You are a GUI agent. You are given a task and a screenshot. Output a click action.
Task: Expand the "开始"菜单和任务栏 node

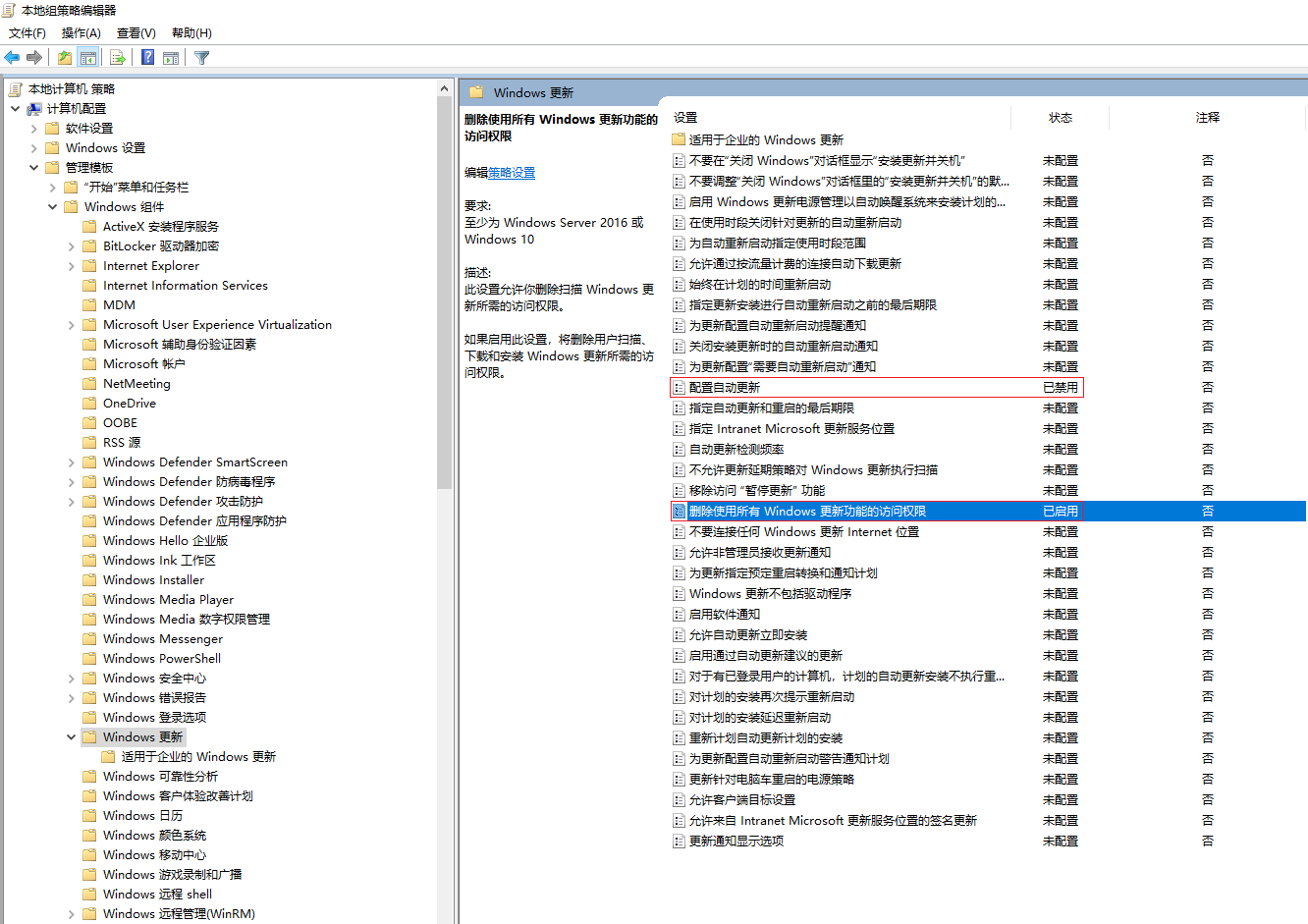52,188
